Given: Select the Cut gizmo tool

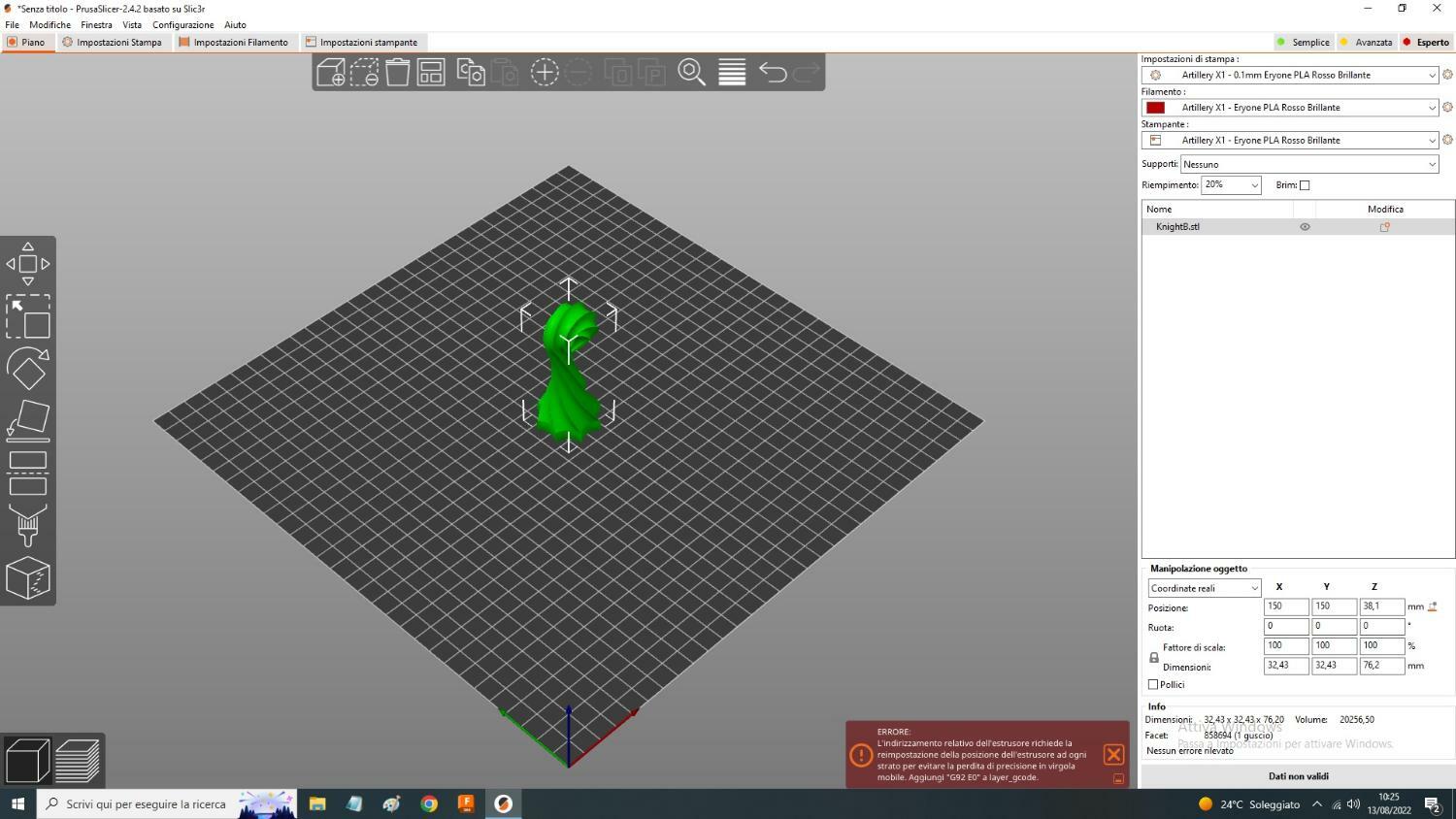Looking at the screenshot, I should click(x=28, y=474).
